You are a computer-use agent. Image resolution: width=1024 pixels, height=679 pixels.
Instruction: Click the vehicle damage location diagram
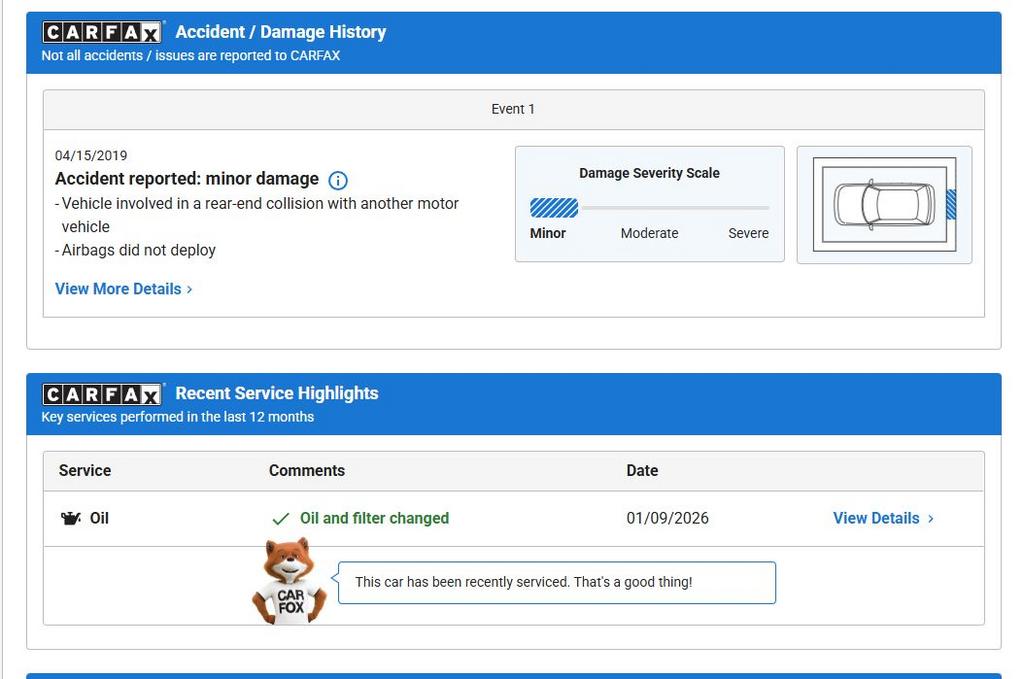[884, 204]
